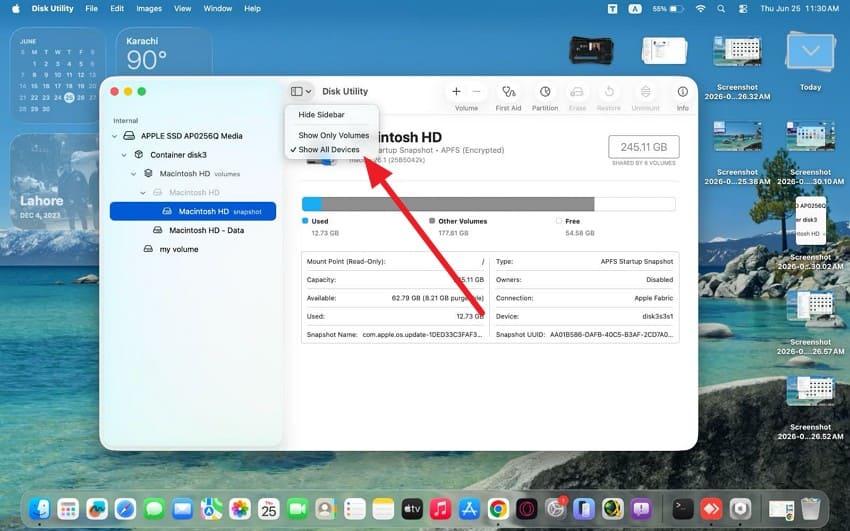This screenshot has height=531, width=850.
Task: Open Messages from the Dock
Action: 154,509
